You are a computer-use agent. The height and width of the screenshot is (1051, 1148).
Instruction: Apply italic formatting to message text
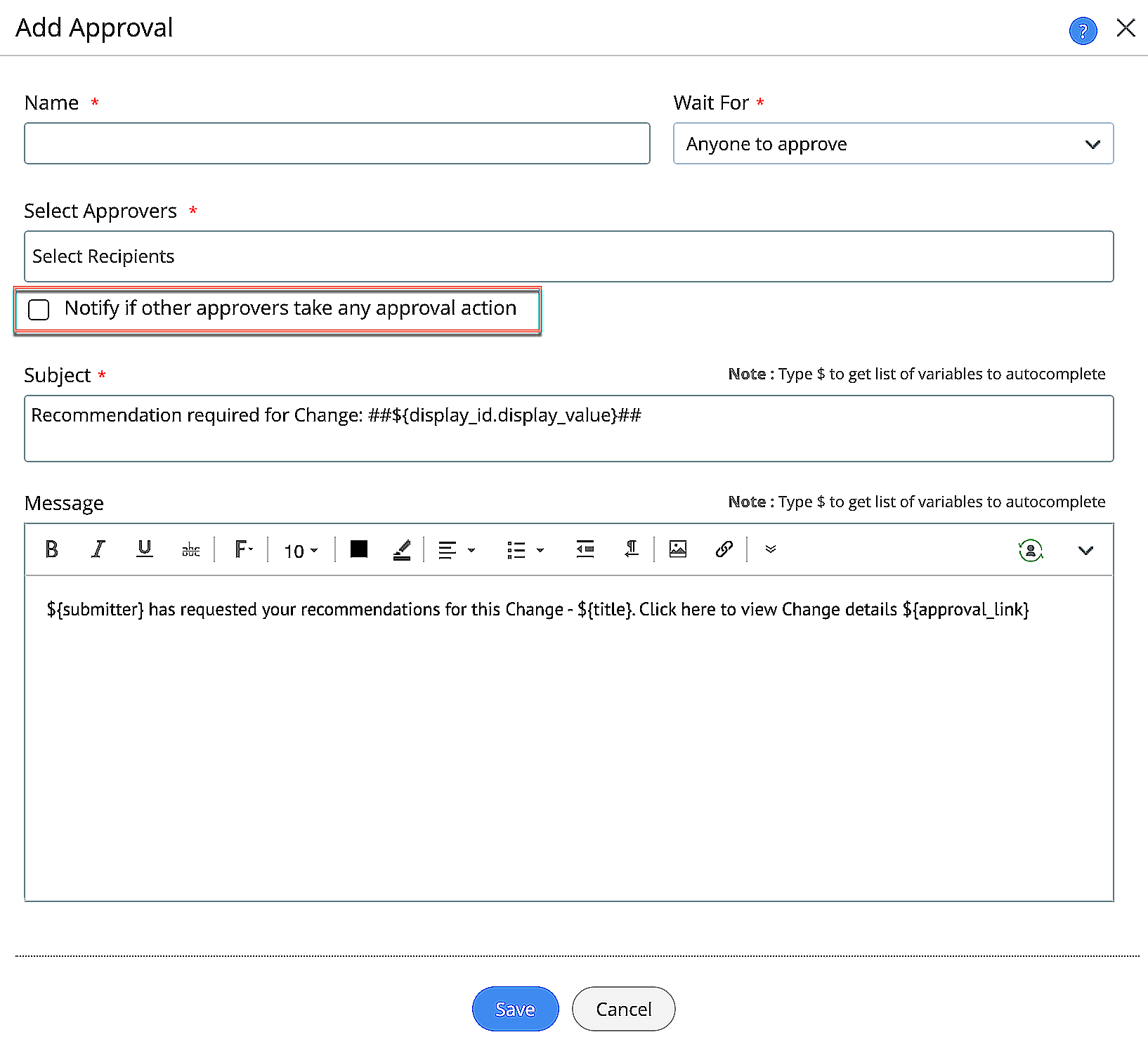coord(98,549)
